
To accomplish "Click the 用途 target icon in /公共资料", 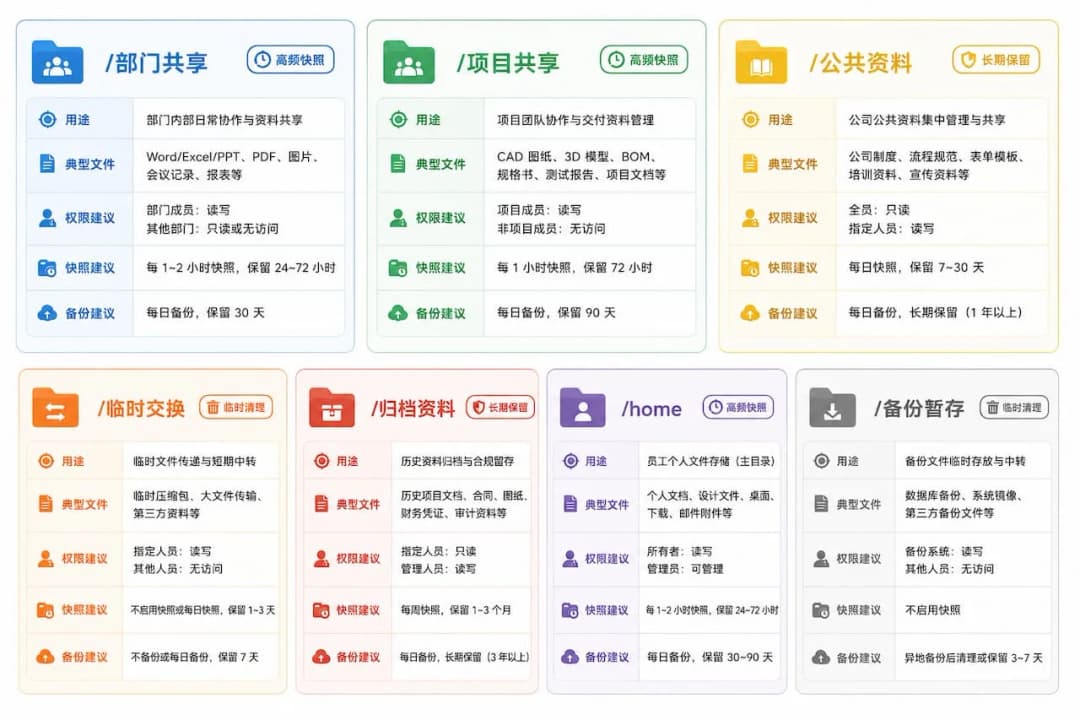I will [x=750, y=119].
